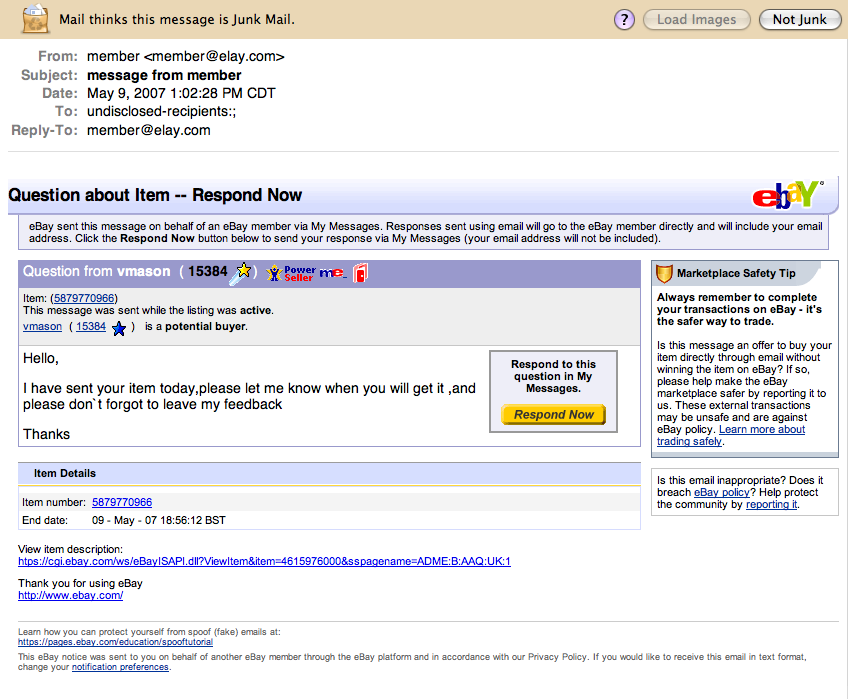Open the 'me' page icon
Viewport: 848px width, 699px height.
tap(333, 273)
